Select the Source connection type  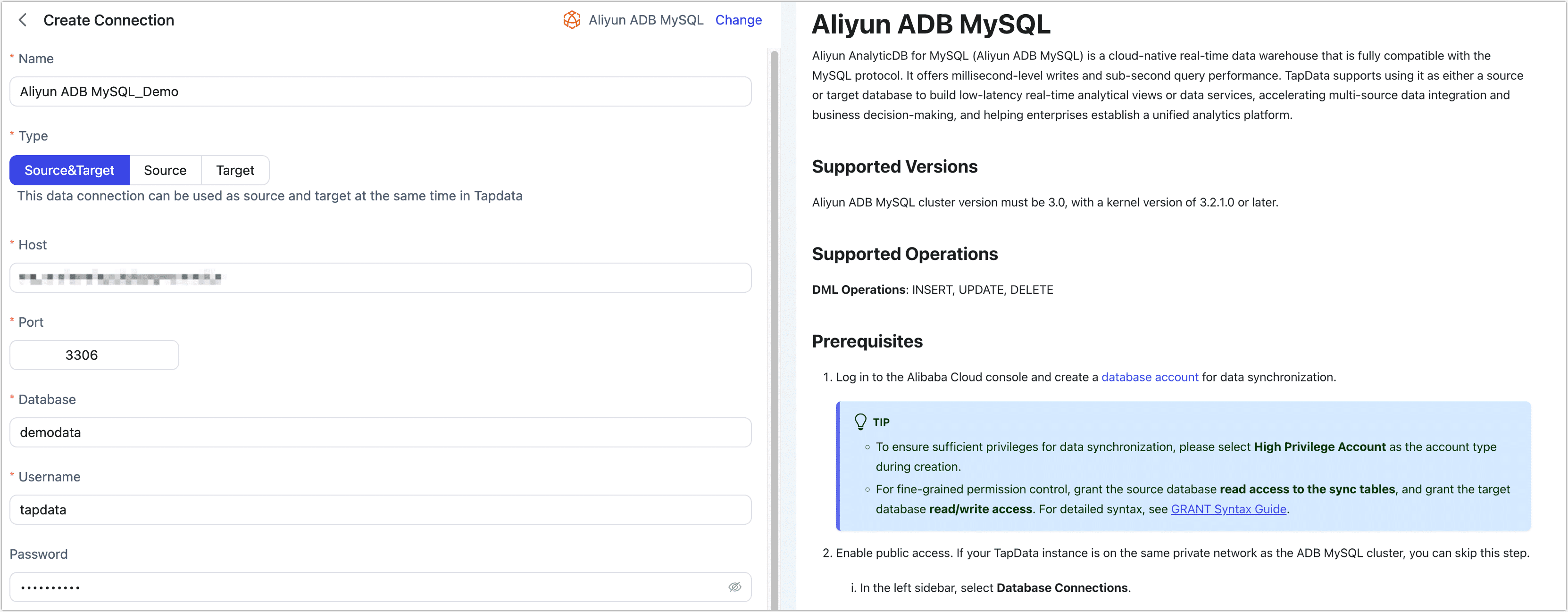[165, 170]
